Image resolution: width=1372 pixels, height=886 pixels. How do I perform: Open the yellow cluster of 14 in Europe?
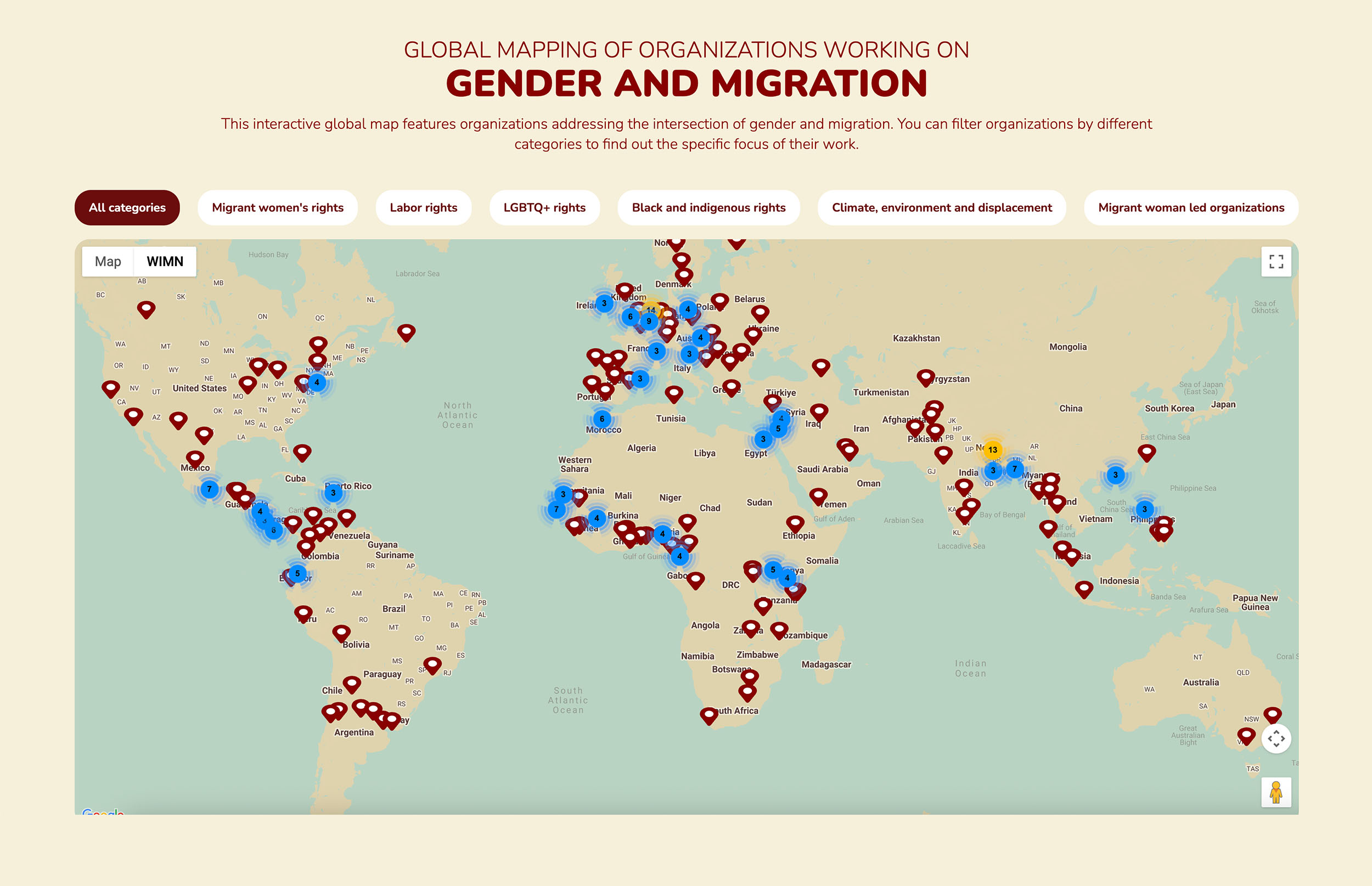pyautogui.click(x=651, y=310)
